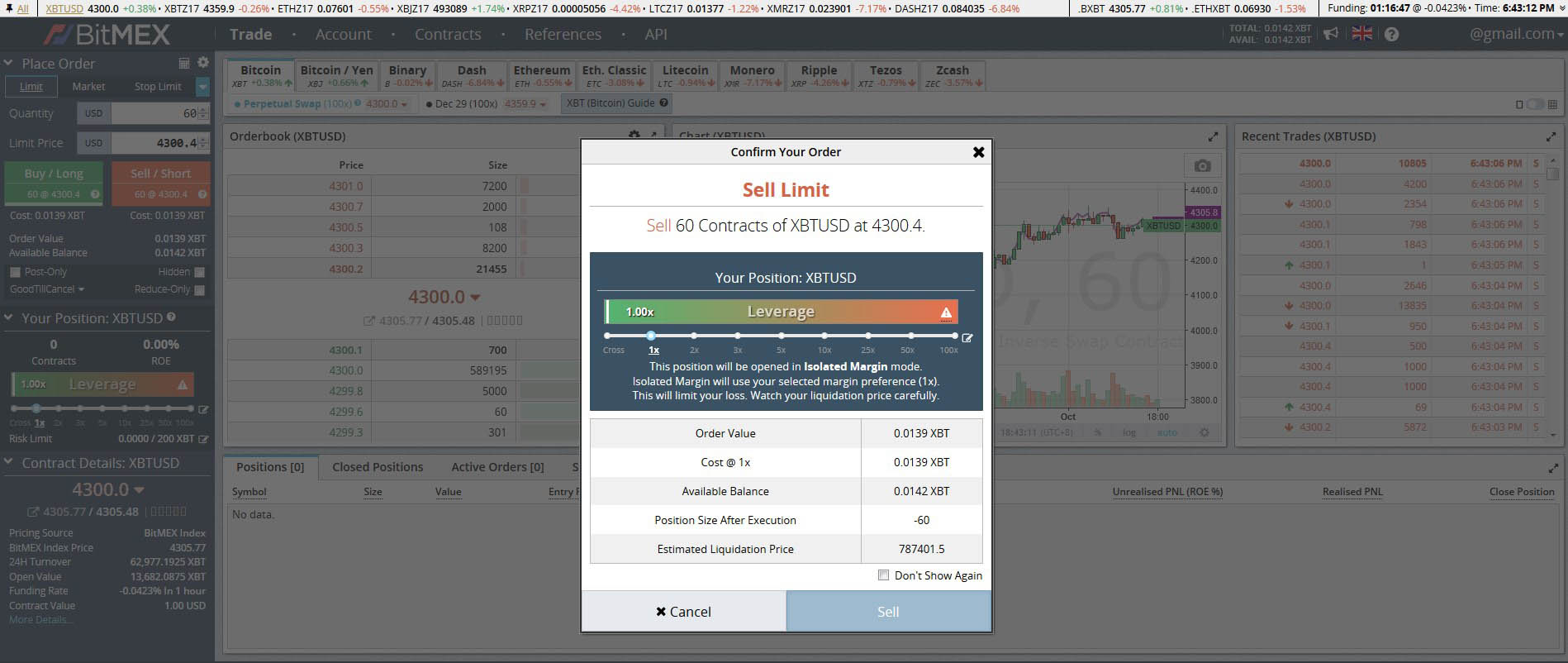Click leverage warning triangle in sidebar
The width and height of the screenshot is (1568, 663).
(183, 384)
